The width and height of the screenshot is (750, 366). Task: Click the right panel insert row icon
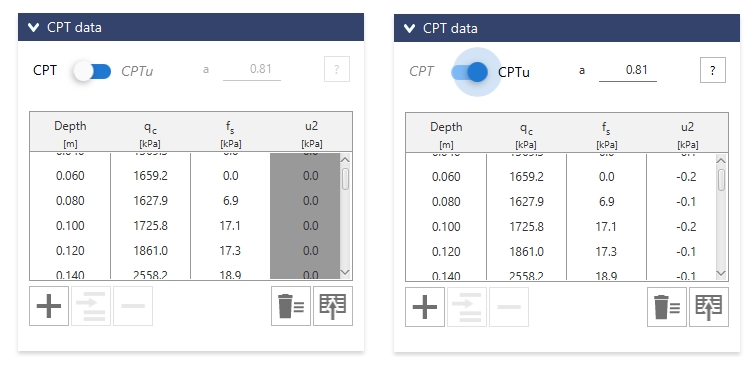tap(467, 307)
